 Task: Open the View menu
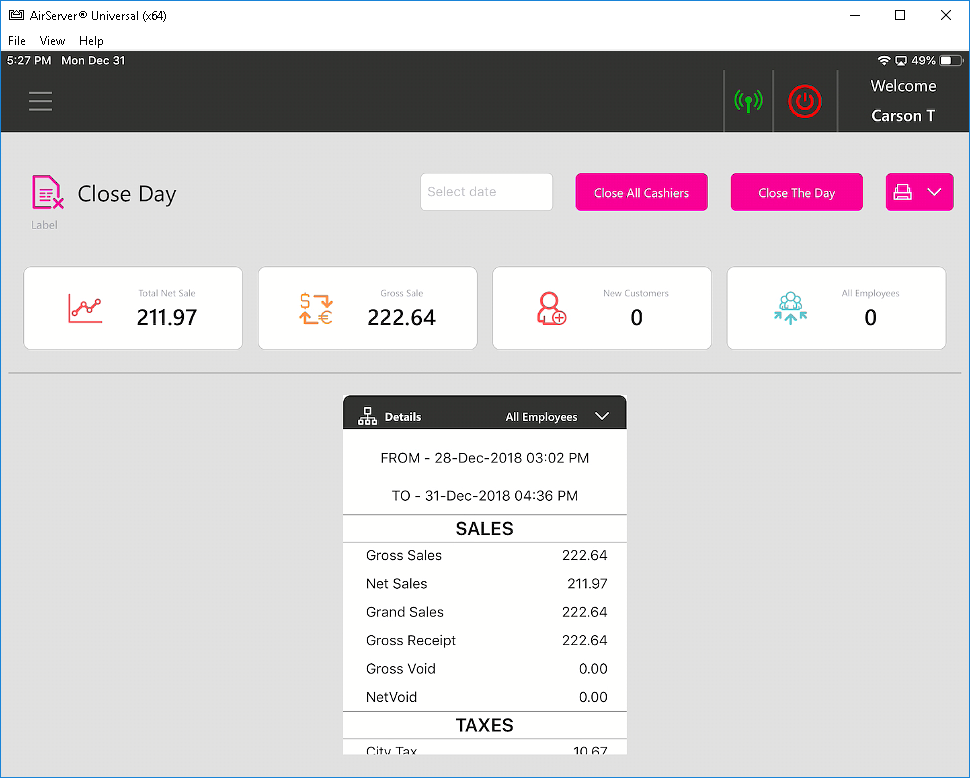click(x=52, y=41)
